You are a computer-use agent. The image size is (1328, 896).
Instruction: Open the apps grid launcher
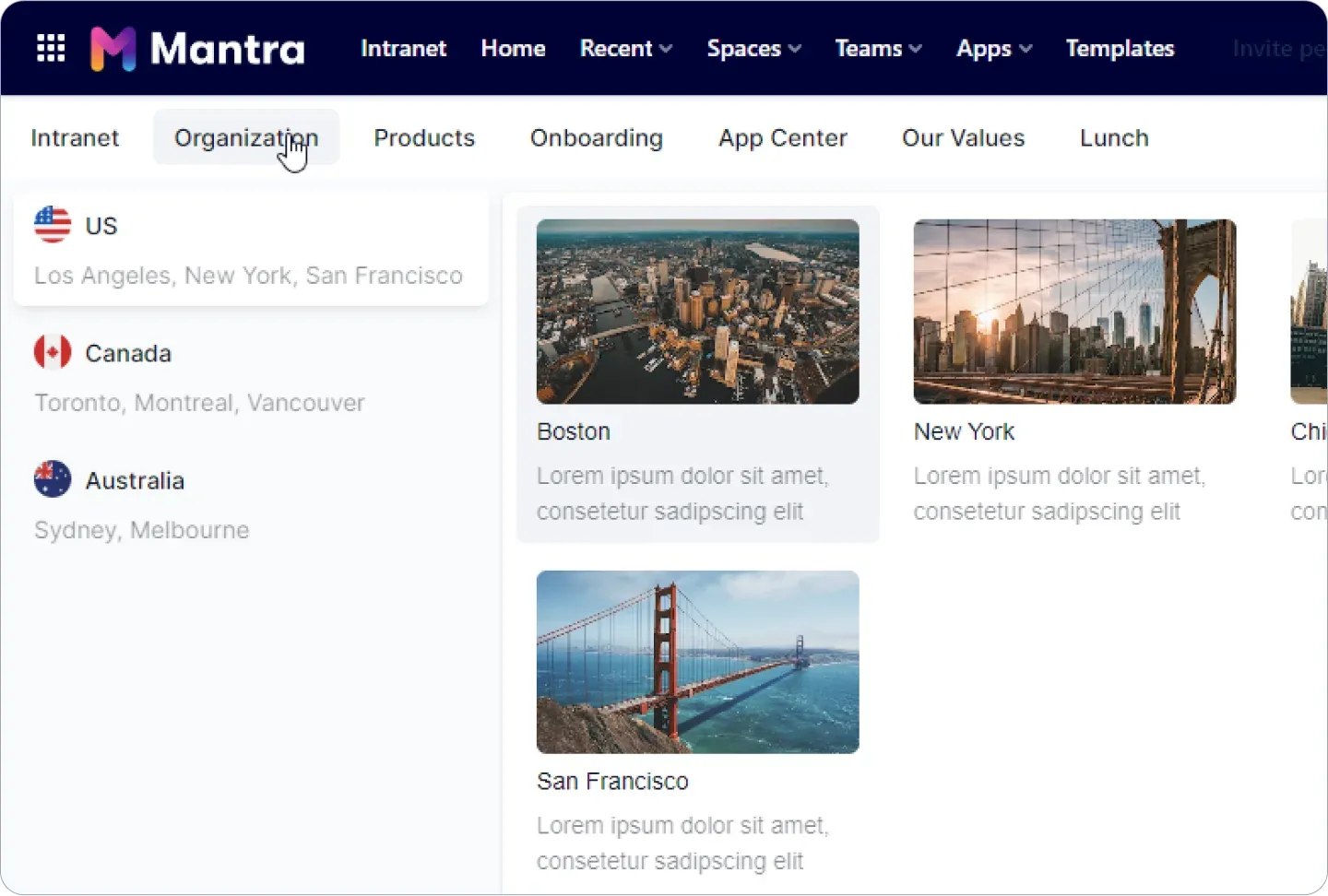pyautogui.click(x=51, y=48)
